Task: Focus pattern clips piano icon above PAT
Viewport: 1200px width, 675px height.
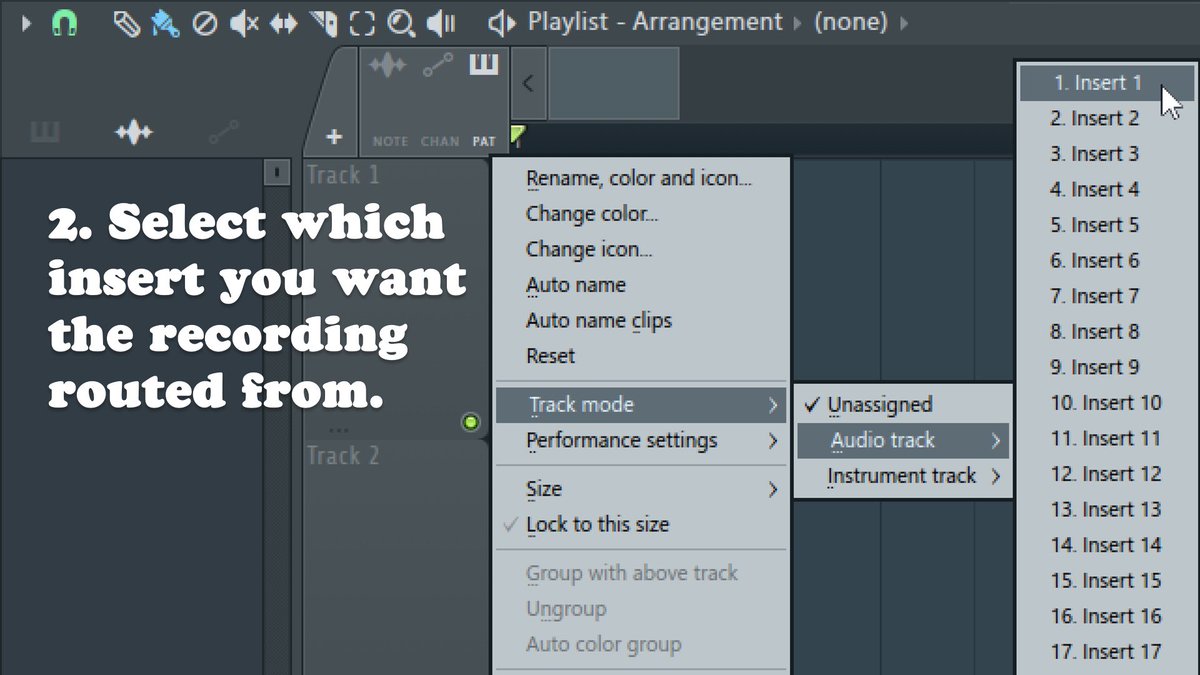Action: 484,65
